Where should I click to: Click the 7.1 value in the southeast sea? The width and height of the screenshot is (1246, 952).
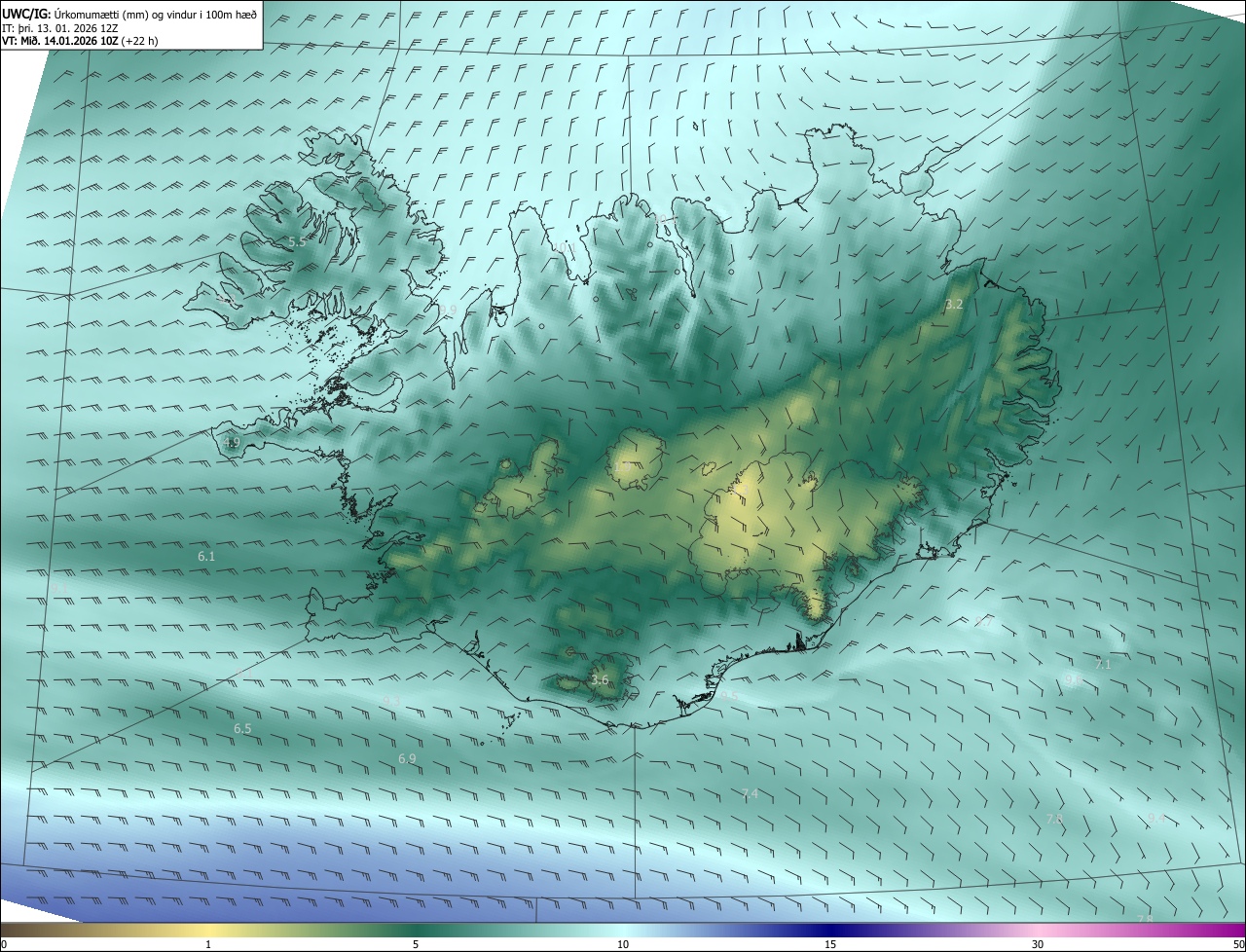[x=1103, y=664]
